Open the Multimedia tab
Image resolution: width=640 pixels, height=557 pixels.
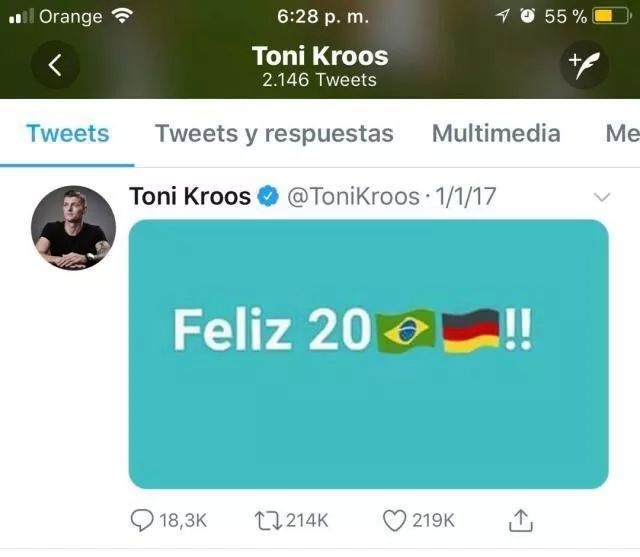coord(496,134)
